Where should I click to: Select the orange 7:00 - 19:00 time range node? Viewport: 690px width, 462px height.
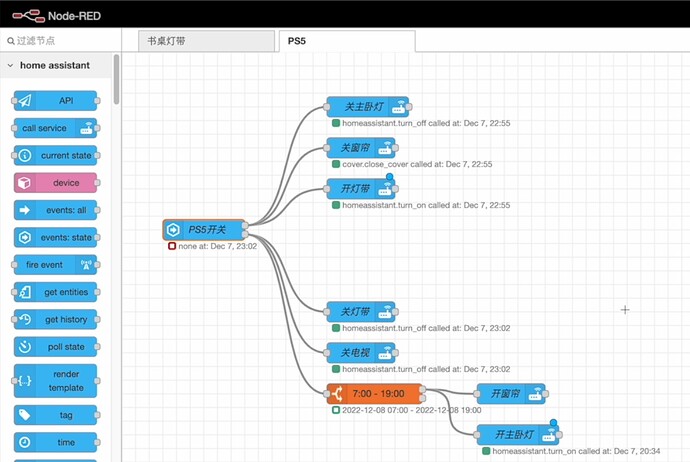click(x=375, y=394)
